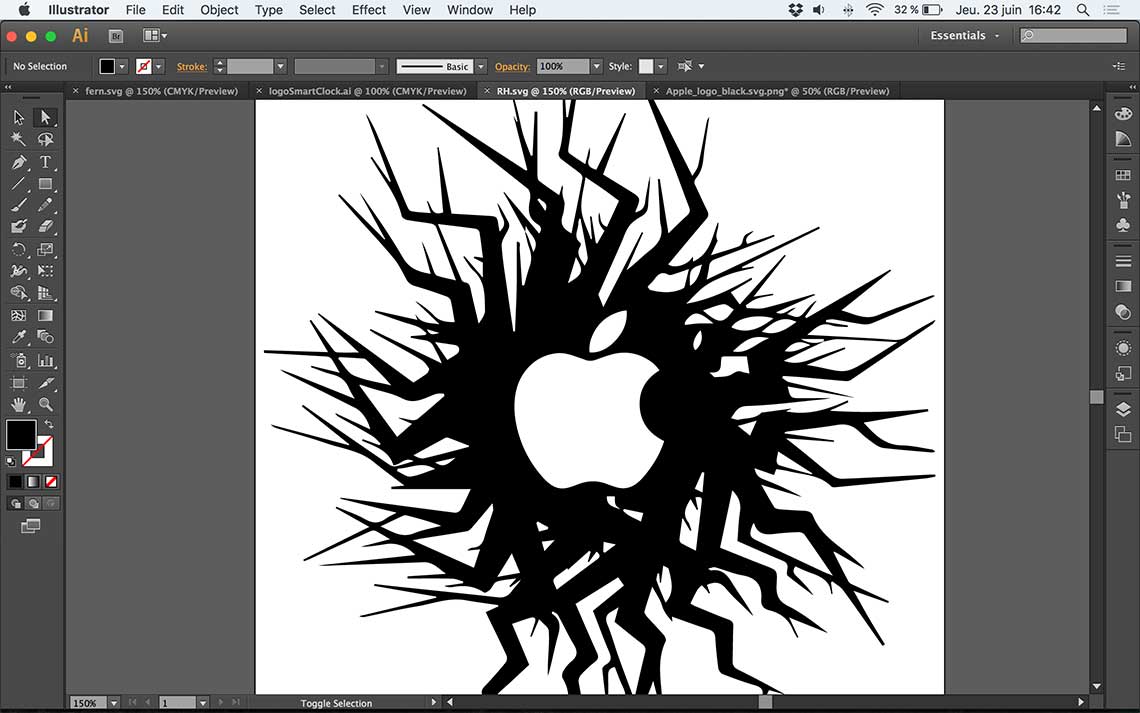Select the Zoom tool

(x=45, y=405)
